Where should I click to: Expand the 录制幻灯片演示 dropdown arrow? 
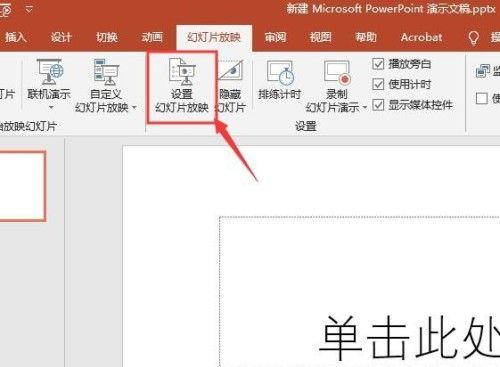[x=364, y=107]
